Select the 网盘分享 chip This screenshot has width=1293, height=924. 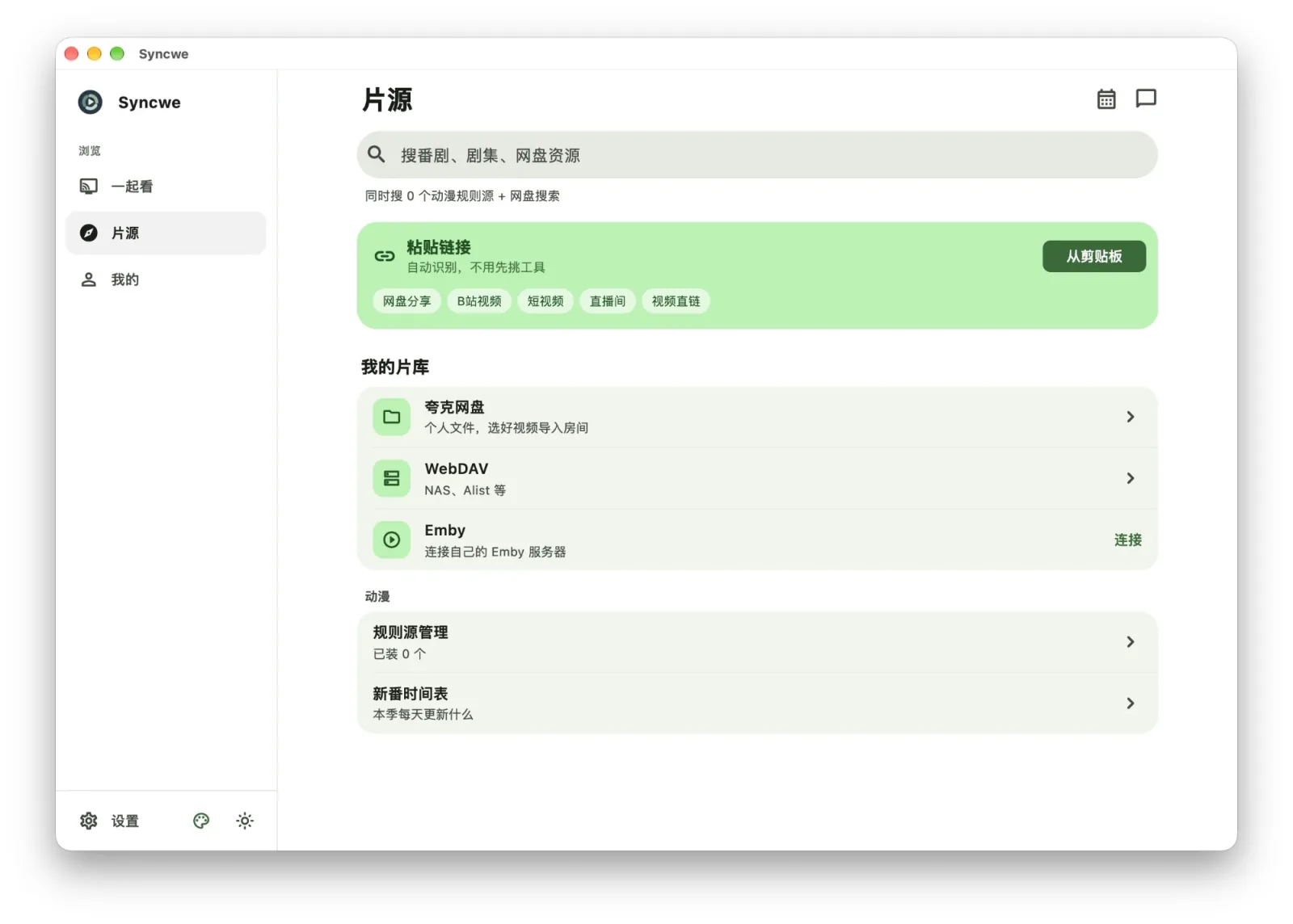coord(406,301)
